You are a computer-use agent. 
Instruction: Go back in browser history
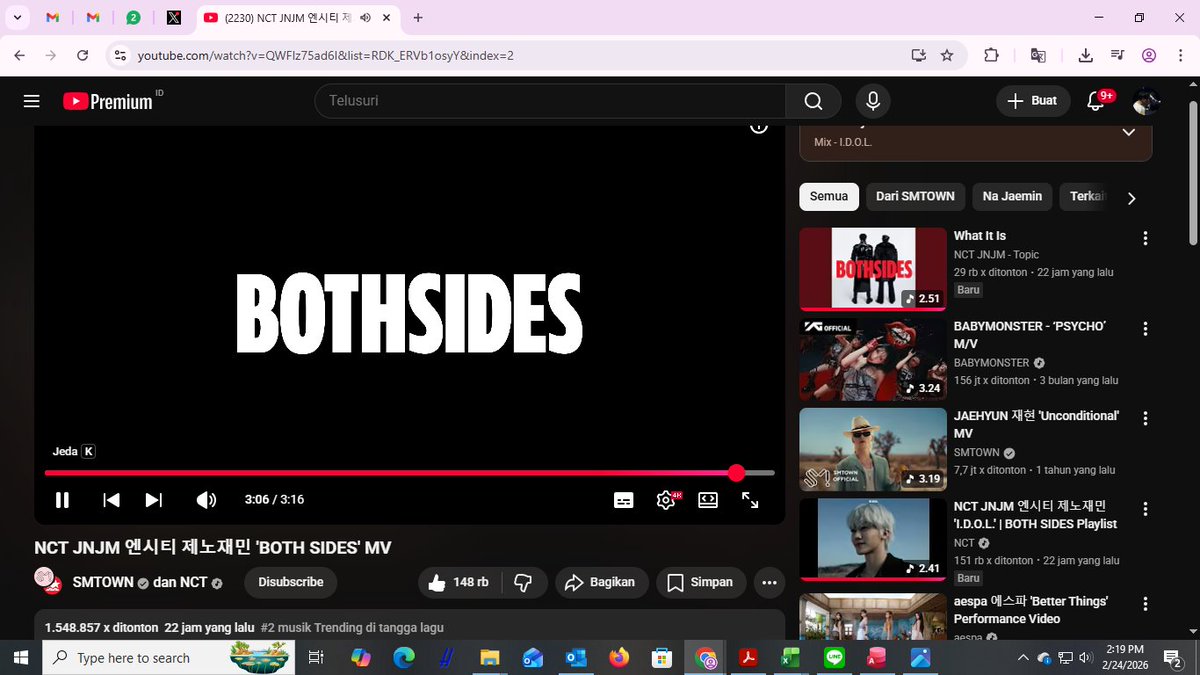[x=20, y=55]
